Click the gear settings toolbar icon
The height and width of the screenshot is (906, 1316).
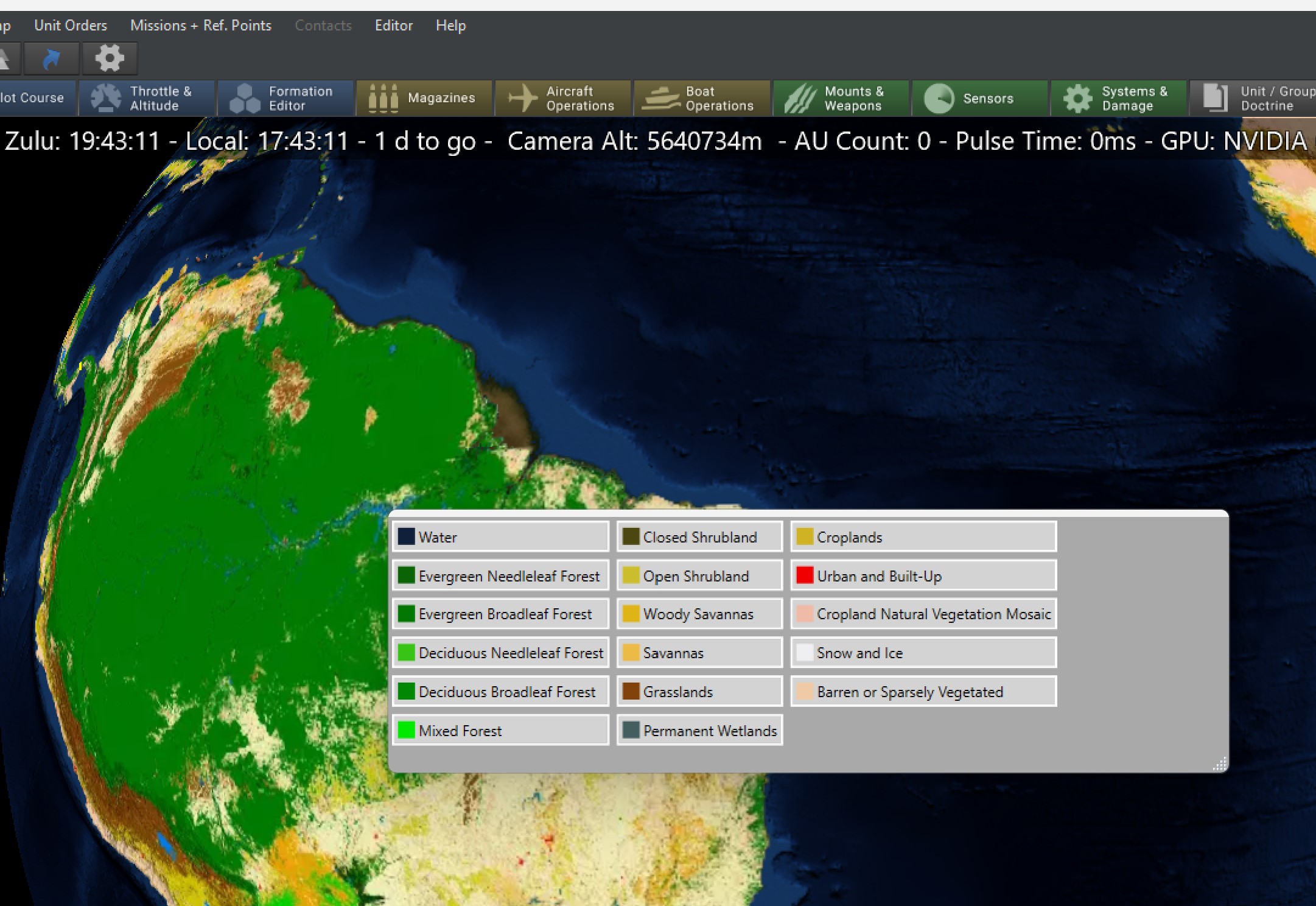point(110,58)
